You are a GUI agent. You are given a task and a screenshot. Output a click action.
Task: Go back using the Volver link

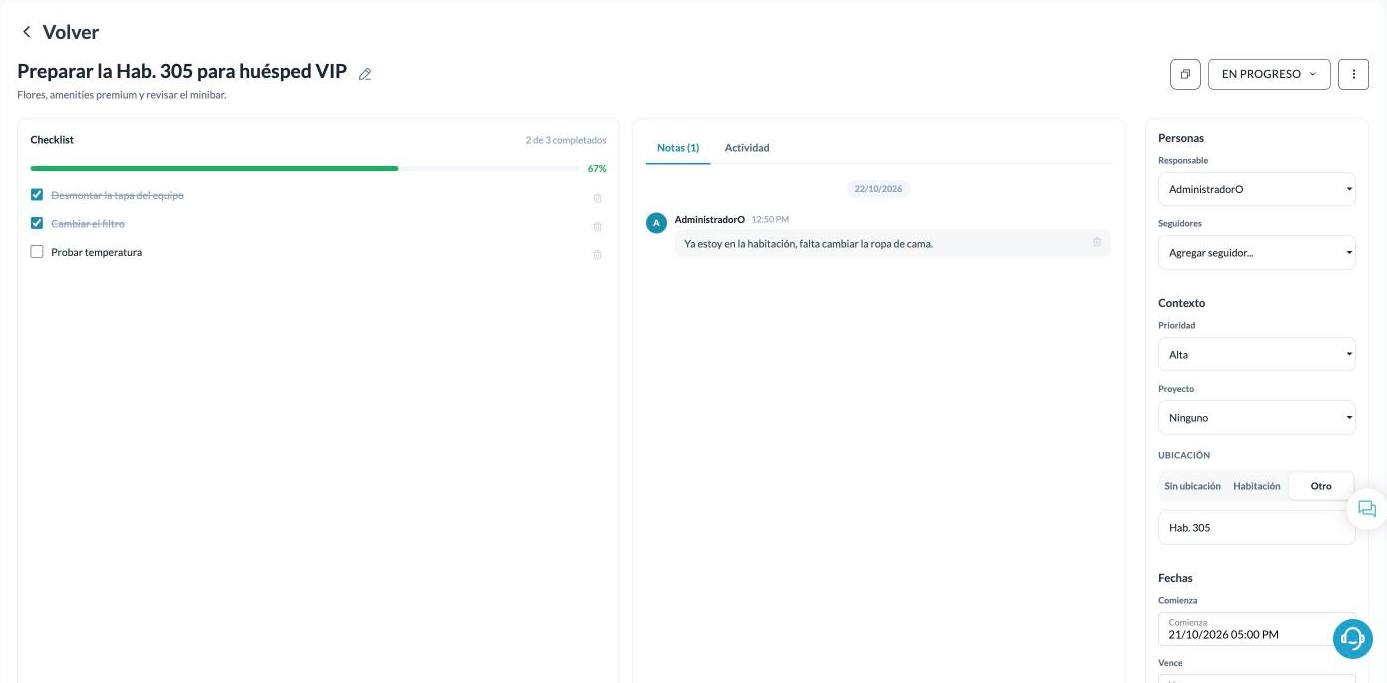coord(71,32)
